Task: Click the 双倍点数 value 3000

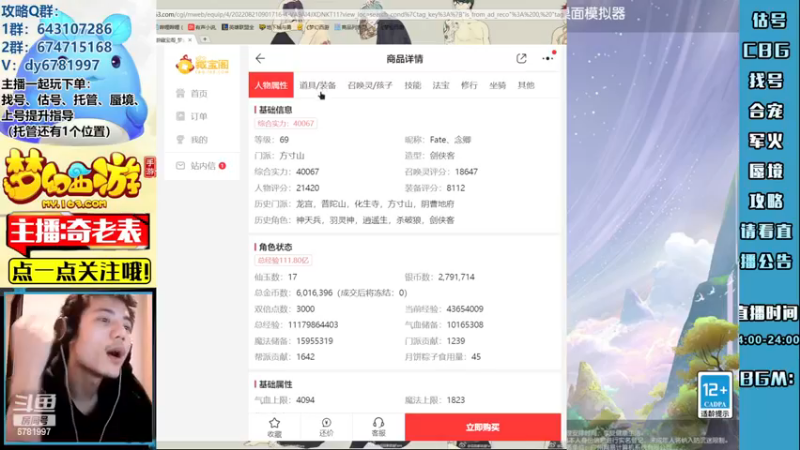Action: coord(306,309)
